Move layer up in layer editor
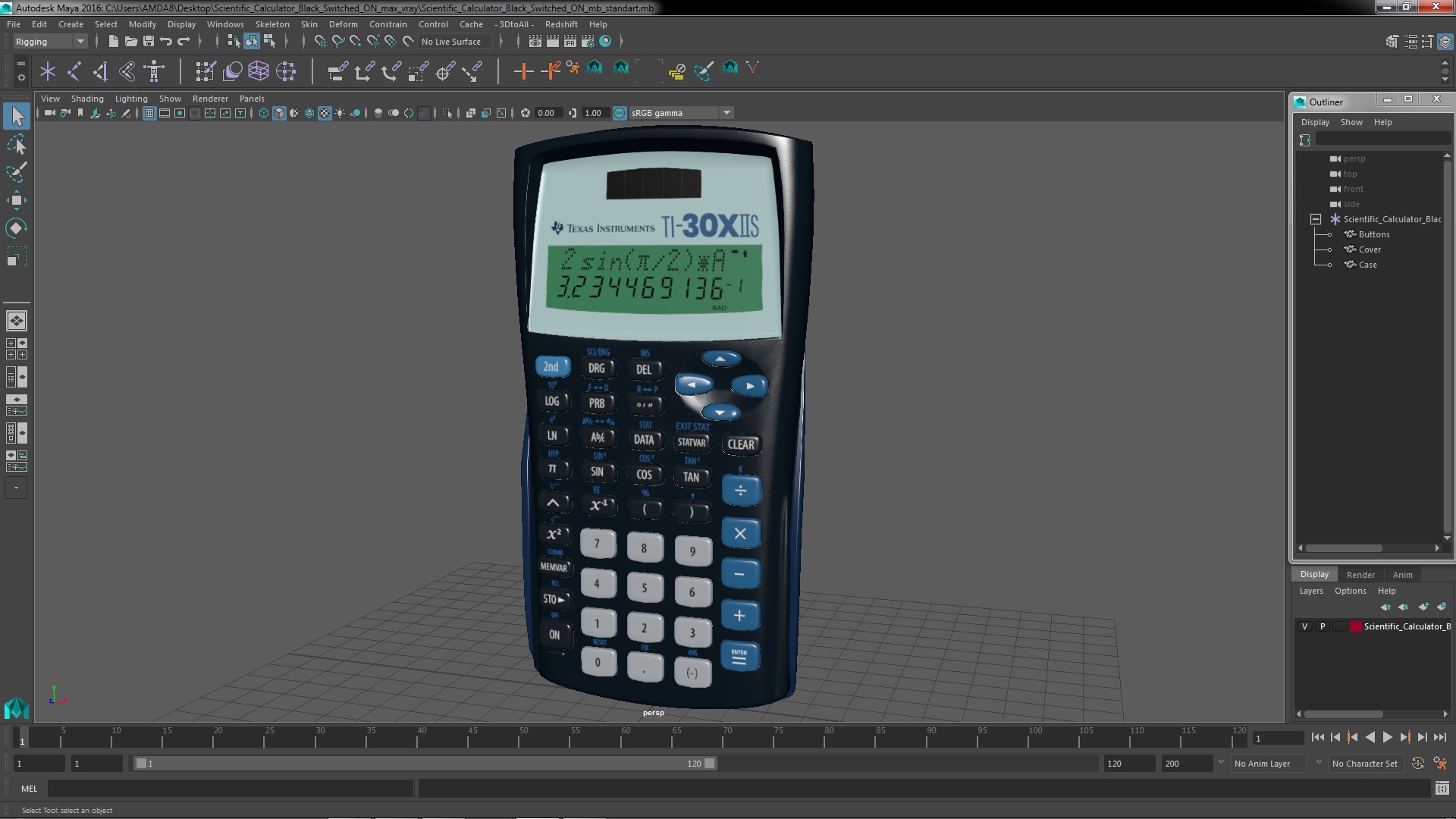This screenshot has height=819, width=1456. click(x=1385, y=607)
